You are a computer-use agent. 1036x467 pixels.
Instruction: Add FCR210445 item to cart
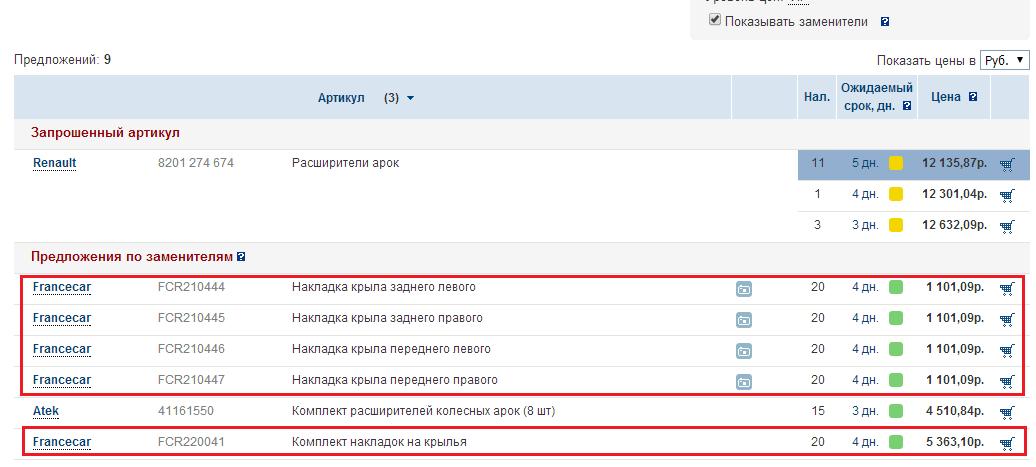point(1007,320)
